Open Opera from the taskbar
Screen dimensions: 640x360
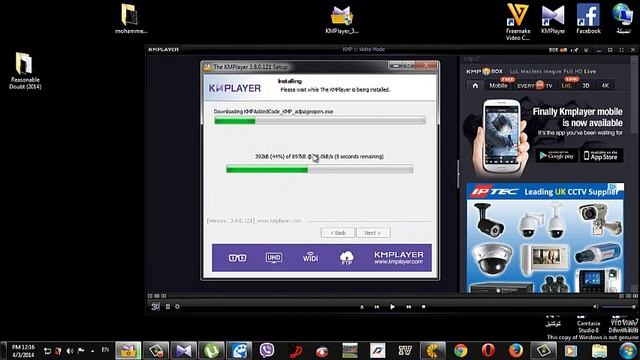[488, 351]
